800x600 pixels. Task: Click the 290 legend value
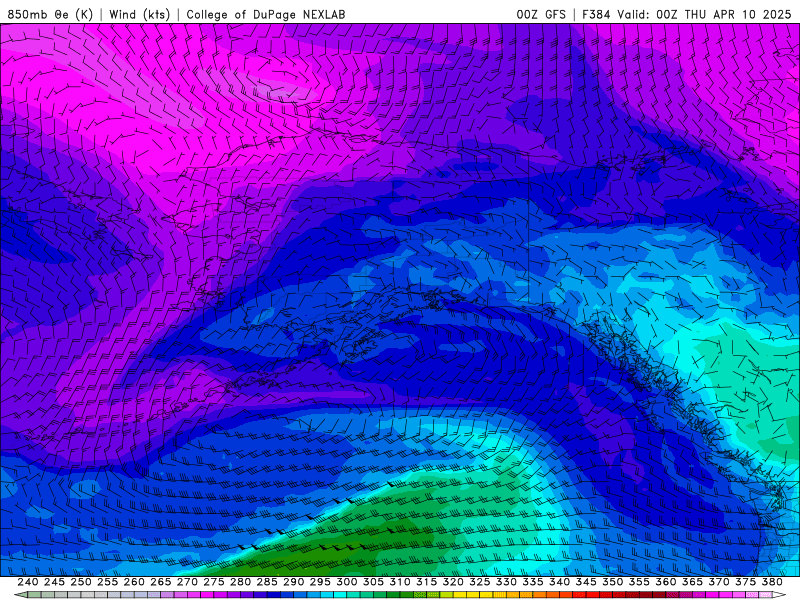pos(293,582)
